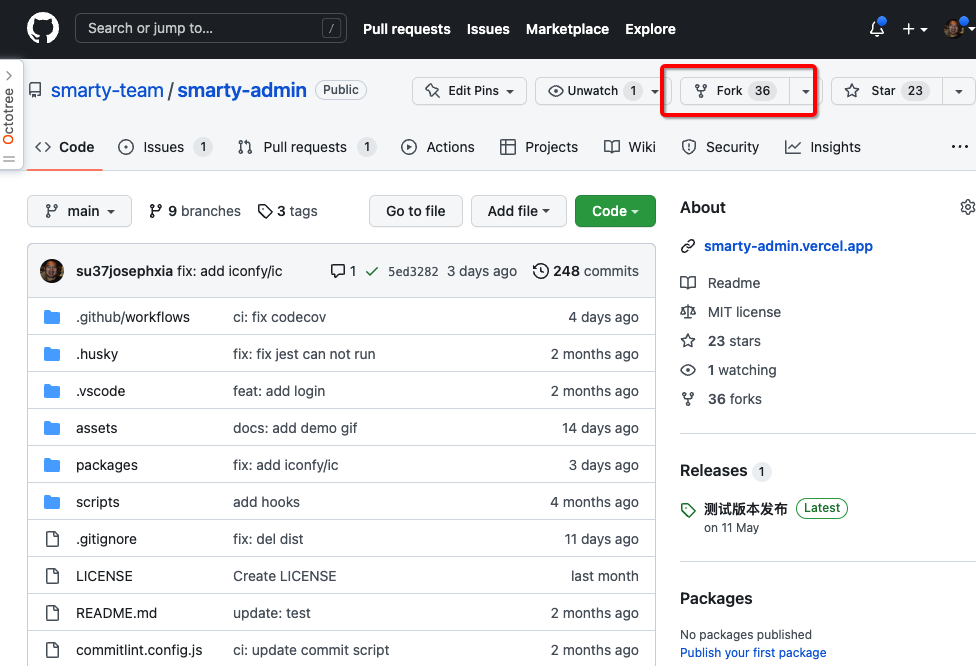This screenshot has height=666, width=976.
Task: Click the green check status icon
Action: point(372,271)
